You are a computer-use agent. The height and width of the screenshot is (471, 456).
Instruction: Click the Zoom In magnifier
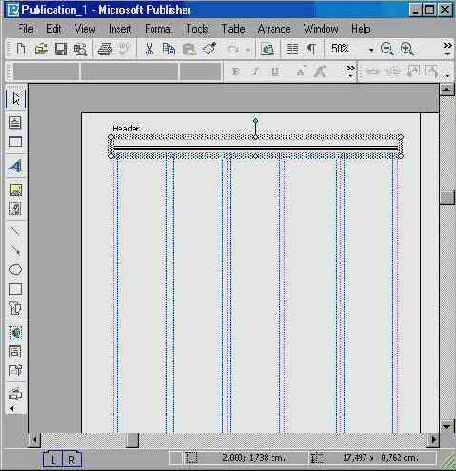pos(407,49)
